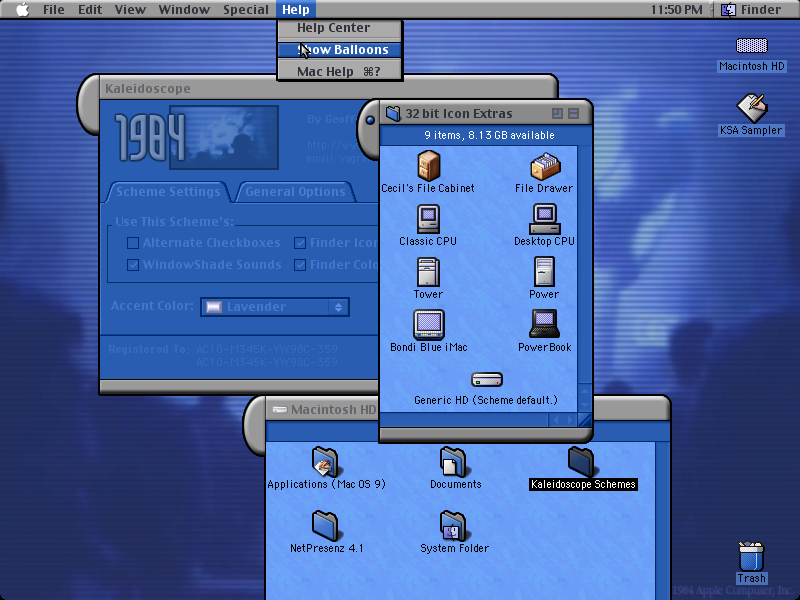Toggle WindowShade Sounds checkbox
Screen dimensions: 800x600
pyautogui.click(x=133, y=265)
